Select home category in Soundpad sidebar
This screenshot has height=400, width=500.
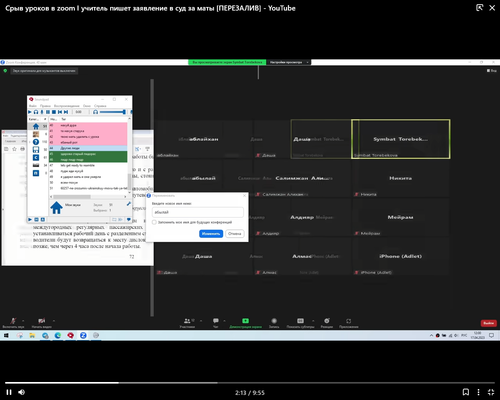[x=36, y=126]
